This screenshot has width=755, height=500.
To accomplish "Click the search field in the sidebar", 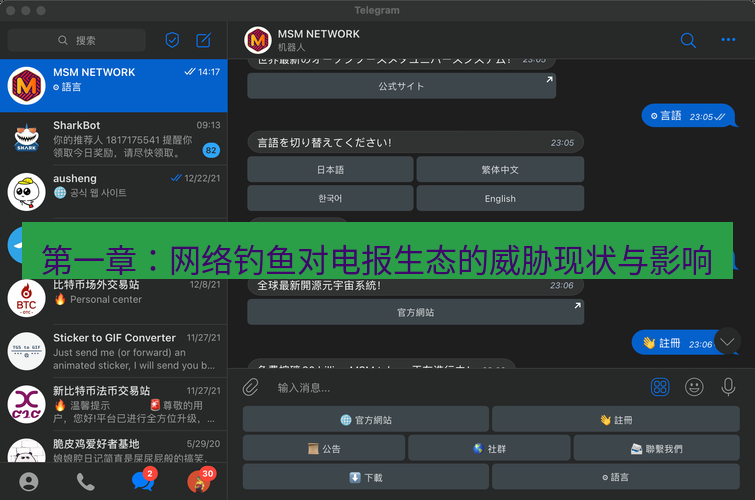I will (77, 40).
